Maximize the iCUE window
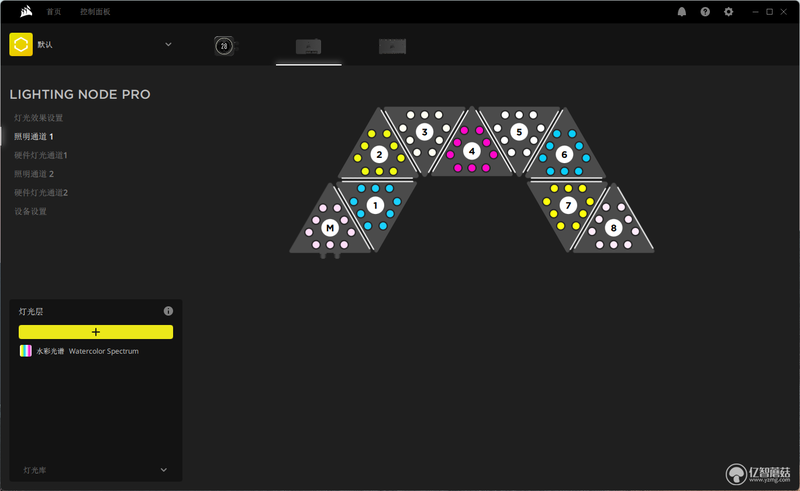 [x=769, y=12]
